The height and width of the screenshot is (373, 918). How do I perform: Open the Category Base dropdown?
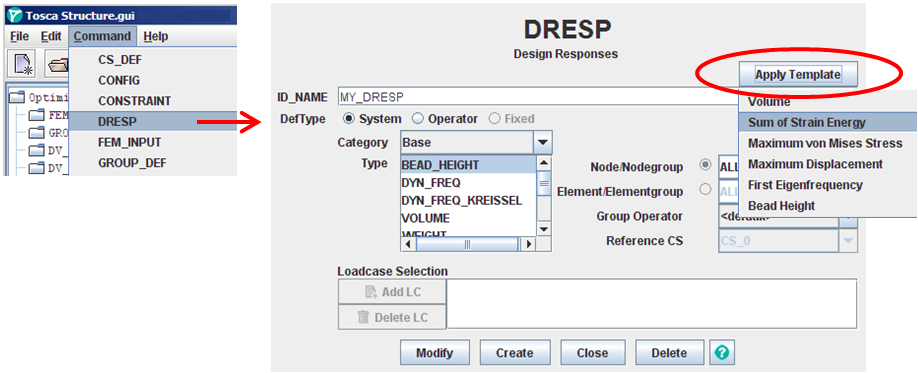tap(476, 142)
